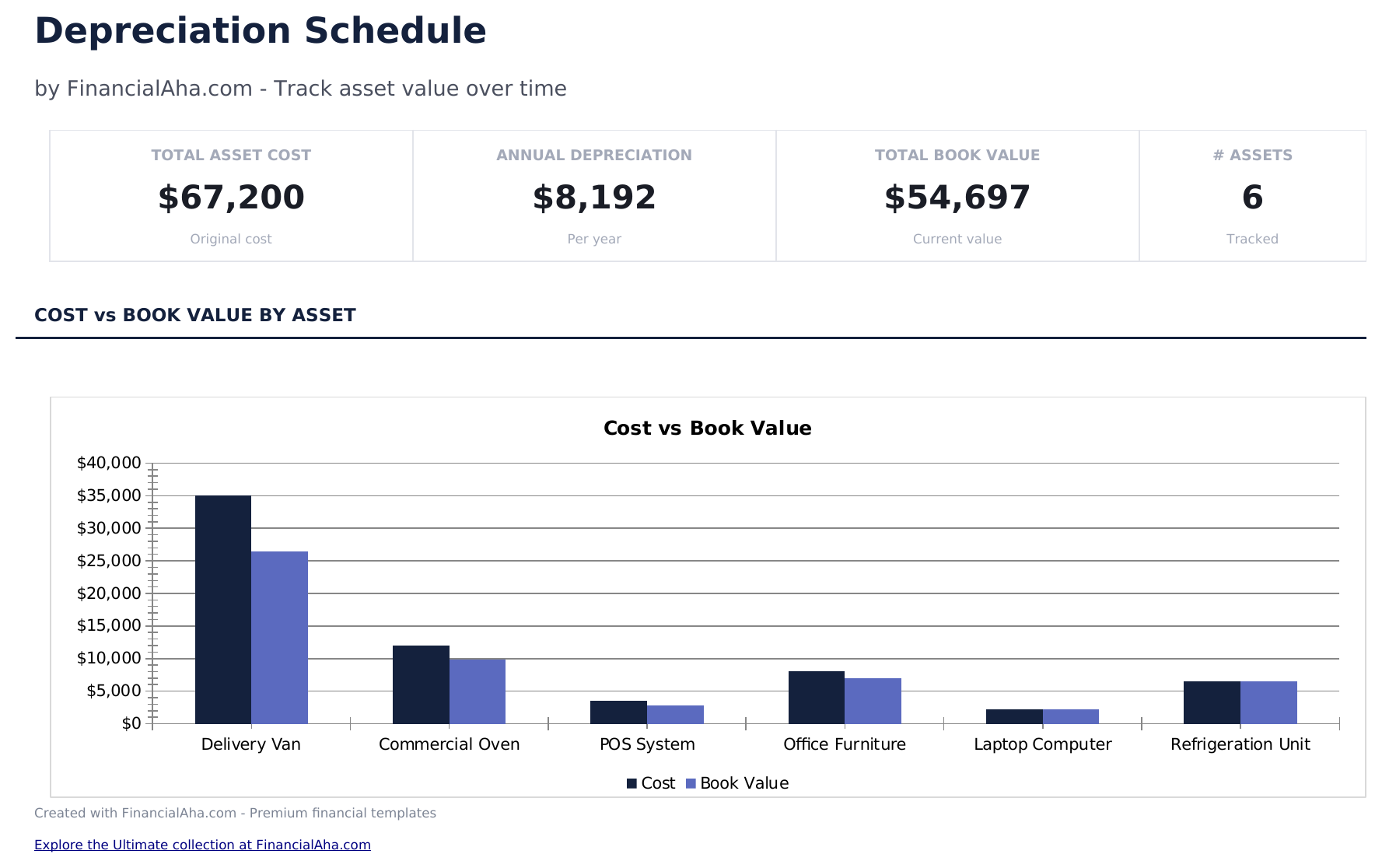Click the Laptop Computer axis label
Screen dimensions: 1382x868
[1042, 744]
